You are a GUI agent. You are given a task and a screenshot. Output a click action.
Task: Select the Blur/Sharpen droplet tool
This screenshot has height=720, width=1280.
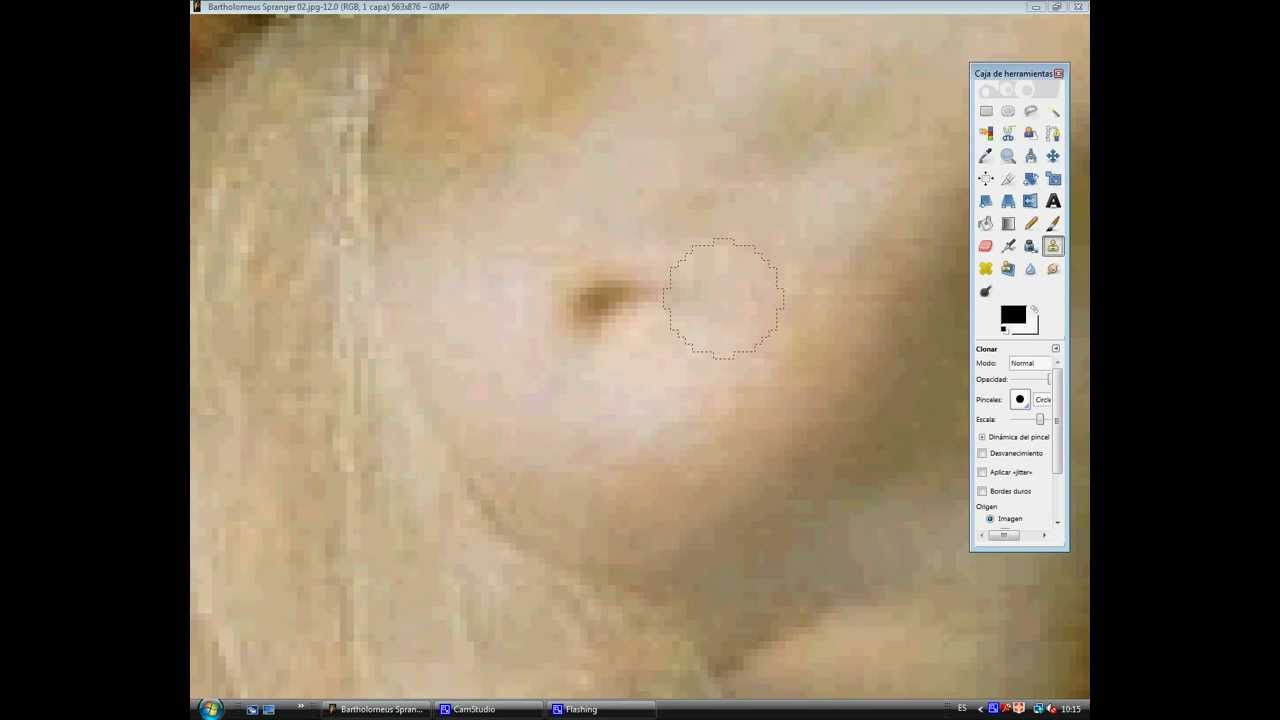pos(1030,269)
